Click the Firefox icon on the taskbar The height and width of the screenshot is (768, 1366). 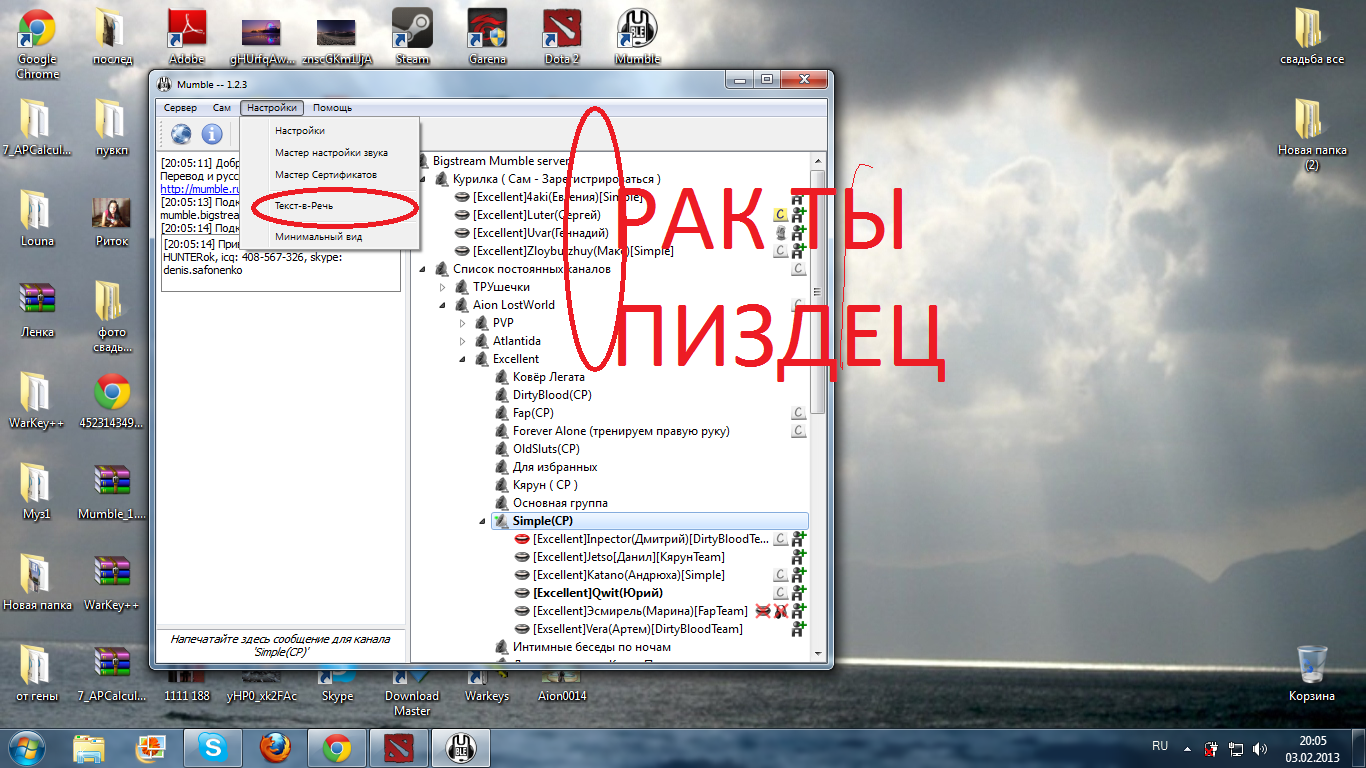point(275,747)
